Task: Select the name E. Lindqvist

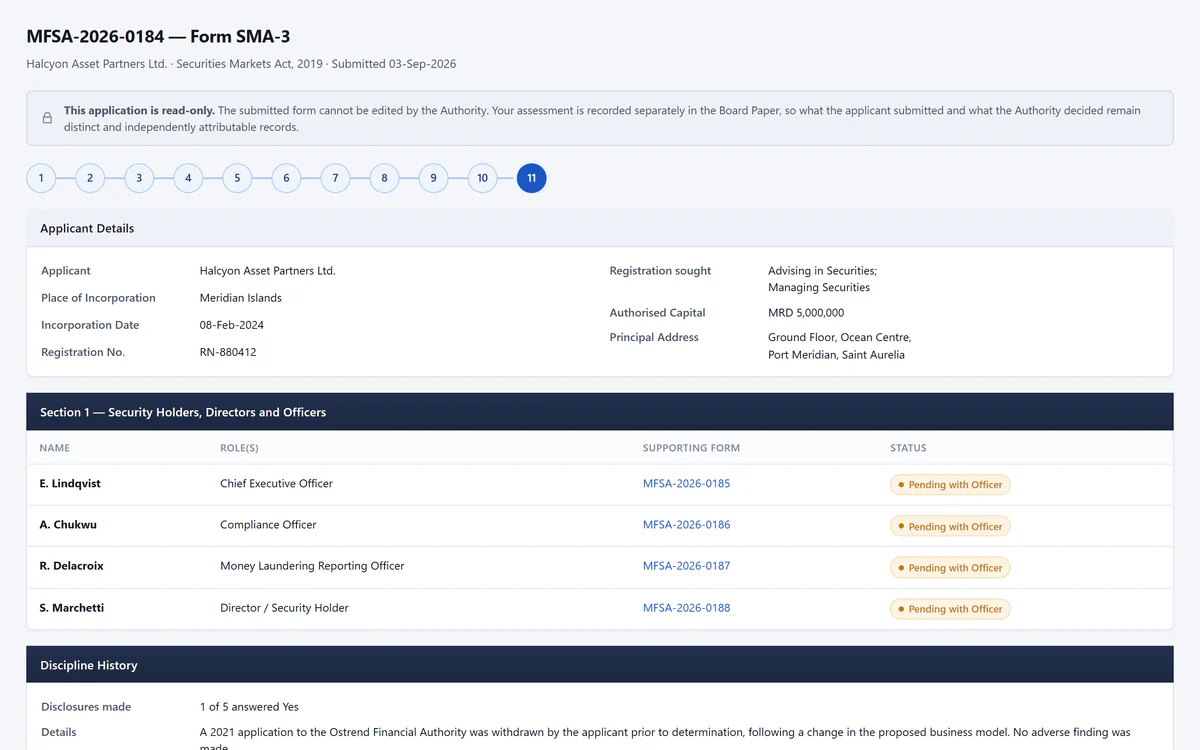Action: point(70,483)
